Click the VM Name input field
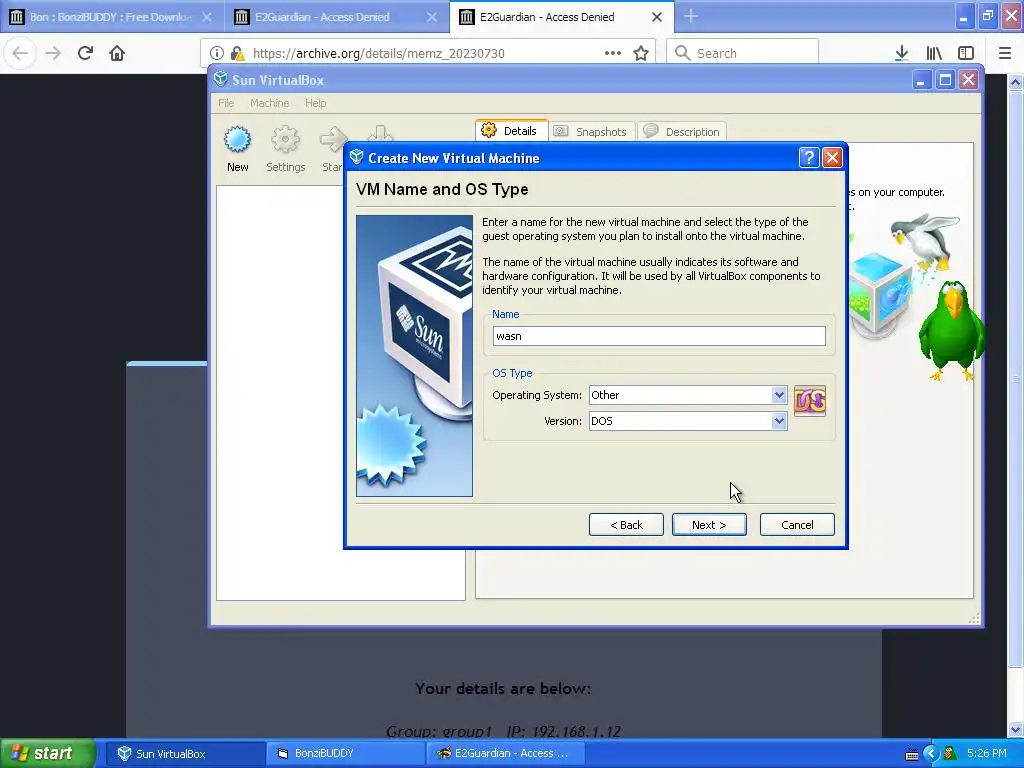The height and width of the screenshot is (768, 1024). click(659, 336)
